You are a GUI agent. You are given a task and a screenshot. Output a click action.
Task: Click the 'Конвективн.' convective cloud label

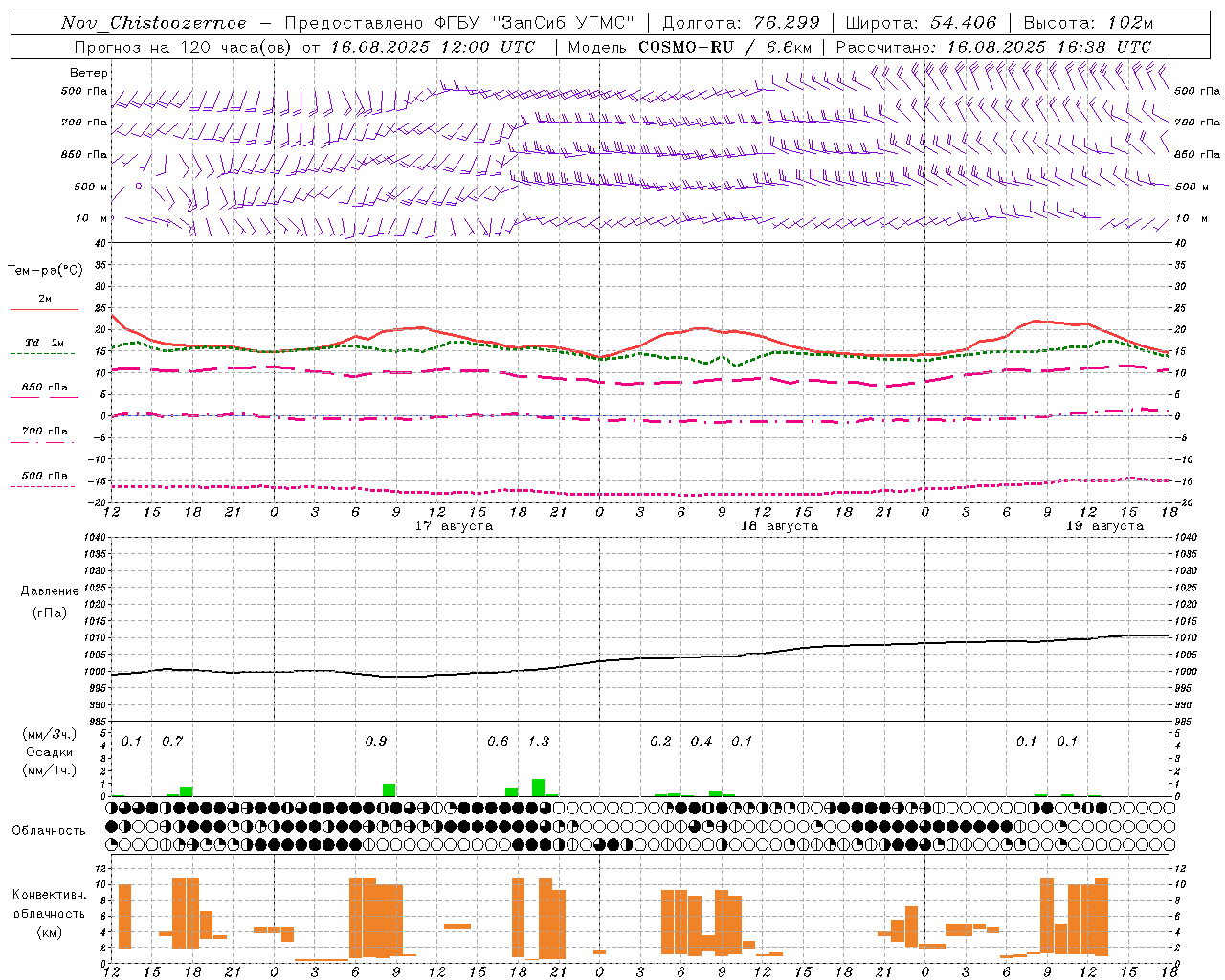(x=49, y=895)
